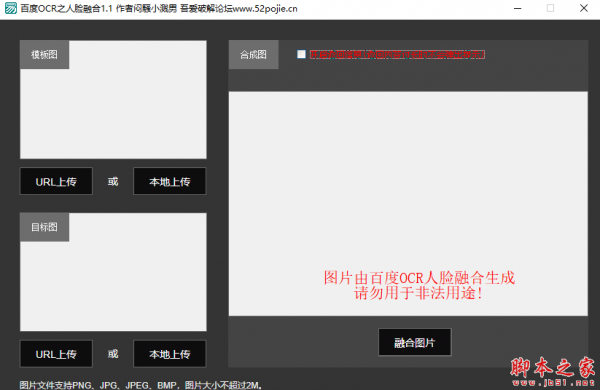Click the 图片文件支持PNG file format note
The width and height of the screenshot is (600, 390).
(x=141, y=385)
